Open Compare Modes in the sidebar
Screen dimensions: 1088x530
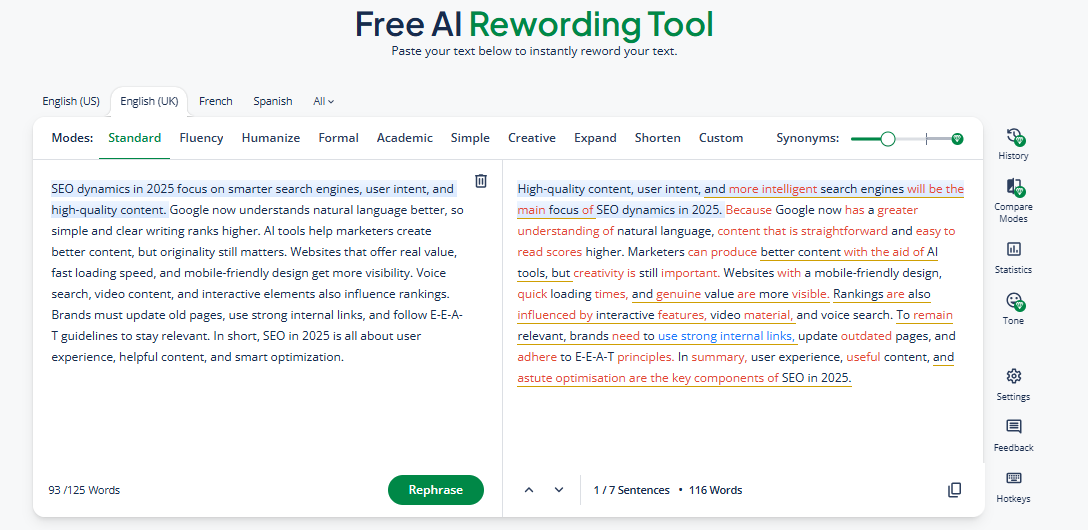[x=1014, y=187]
